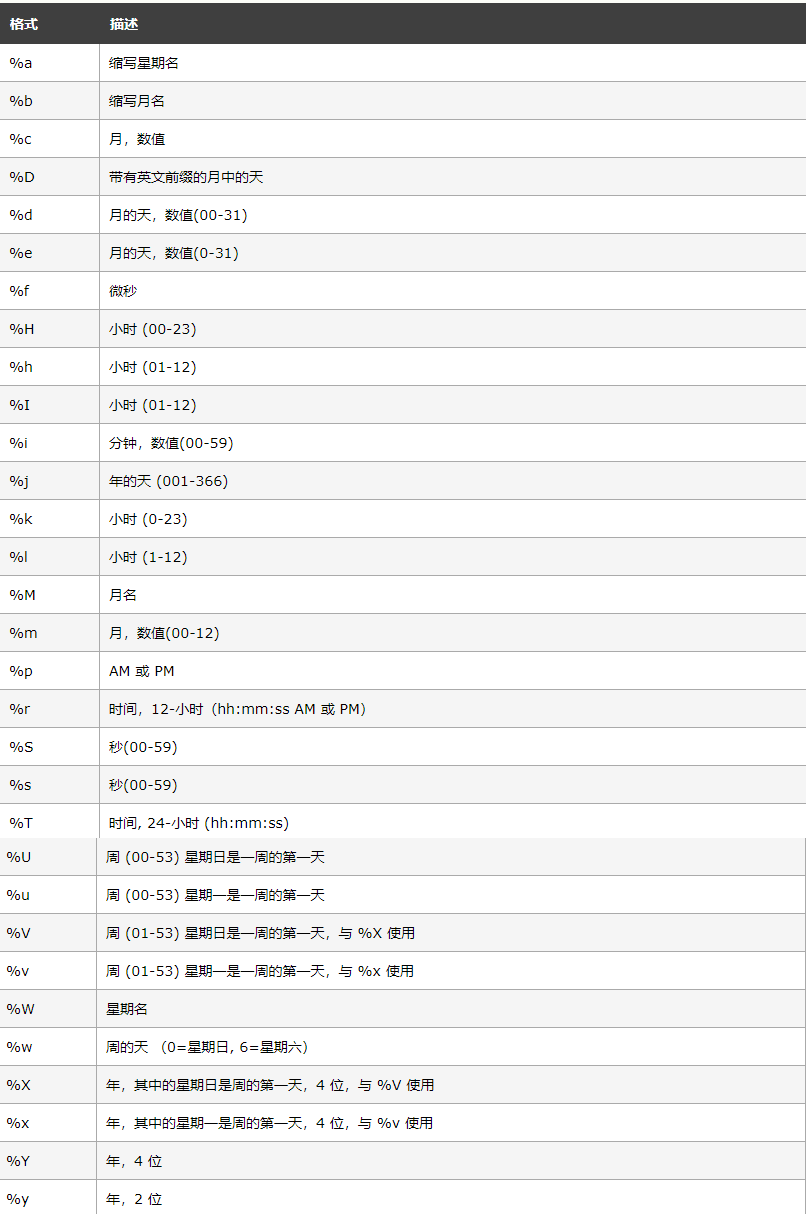
Task: Click the 分钟，数值(00-59) description
Action: click(171, 443)
